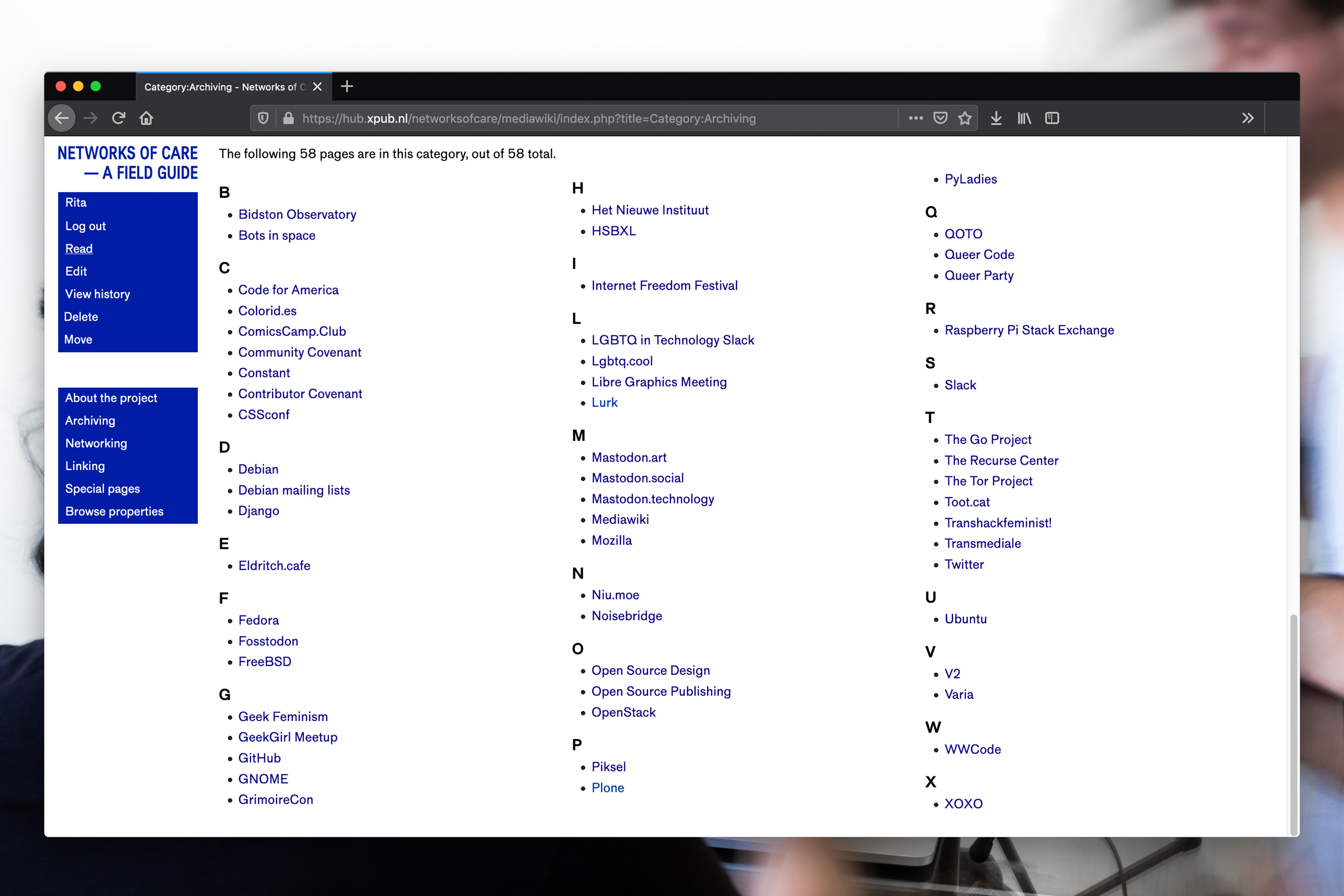Open the Eldritch.cafe page
The height and width of the screenshot is (896, 1344).
pyautogui.click(x=274, y=566)
